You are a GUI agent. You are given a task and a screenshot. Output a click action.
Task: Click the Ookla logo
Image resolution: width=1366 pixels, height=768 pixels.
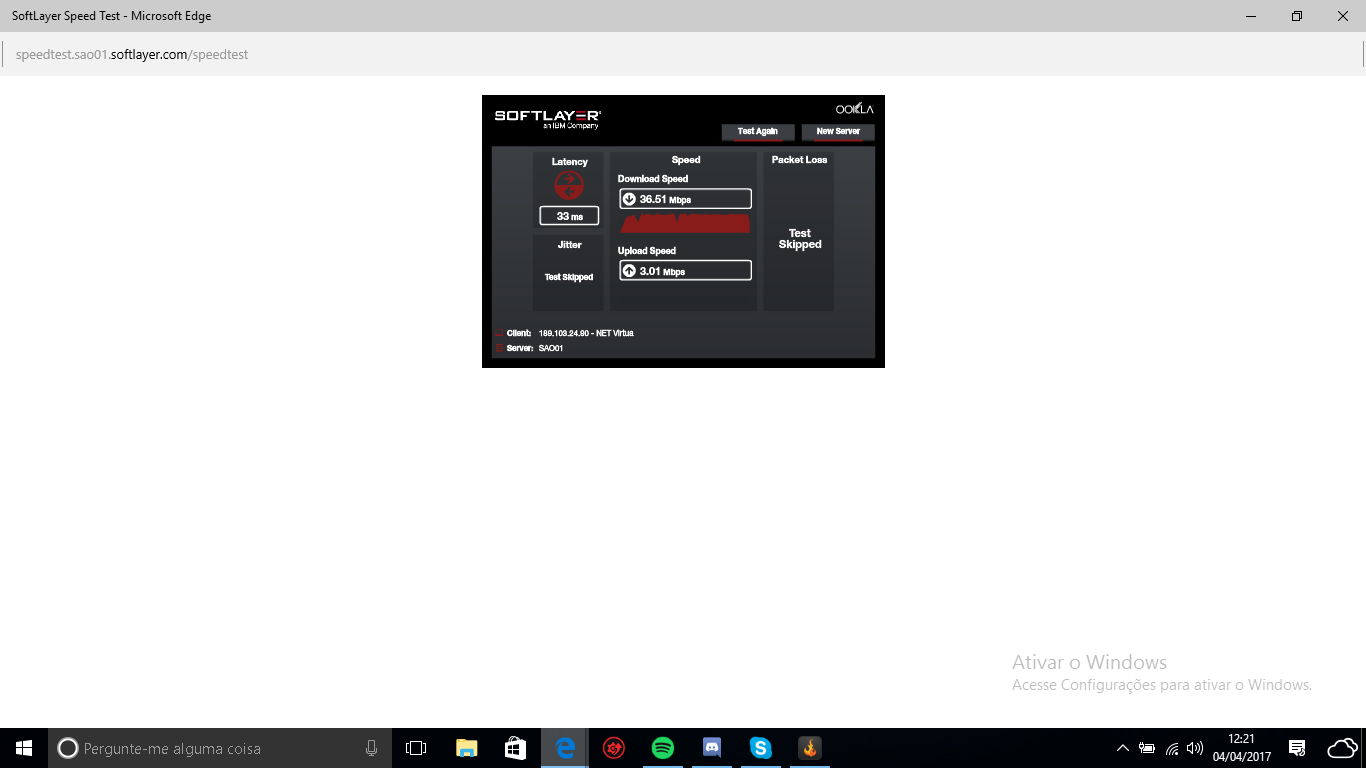(854, 109)
